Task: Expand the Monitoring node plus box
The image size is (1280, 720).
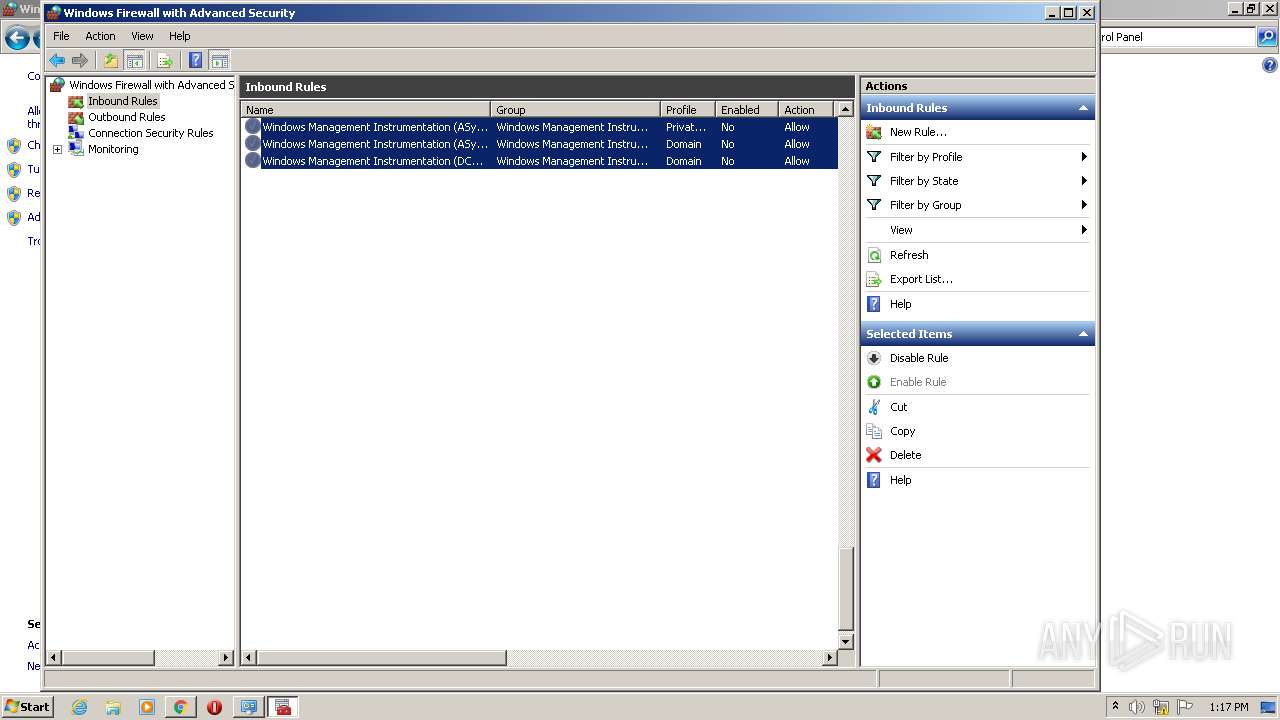Action: (x=57, y=150)
